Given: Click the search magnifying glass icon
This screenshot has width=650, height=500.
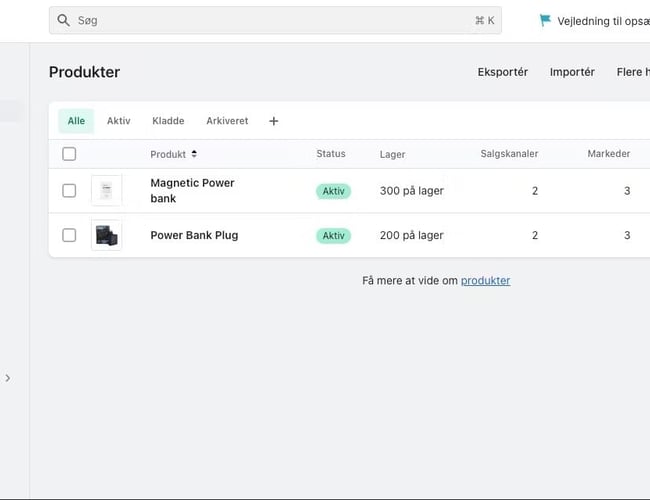Looking at the screenshot, I should pos(64,20).
